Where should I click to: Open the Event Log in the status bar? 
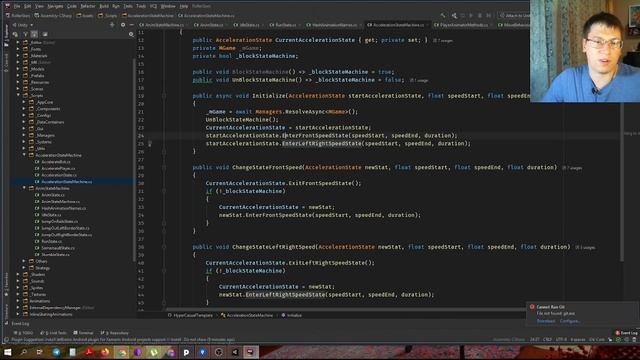[x=627, y=333]
